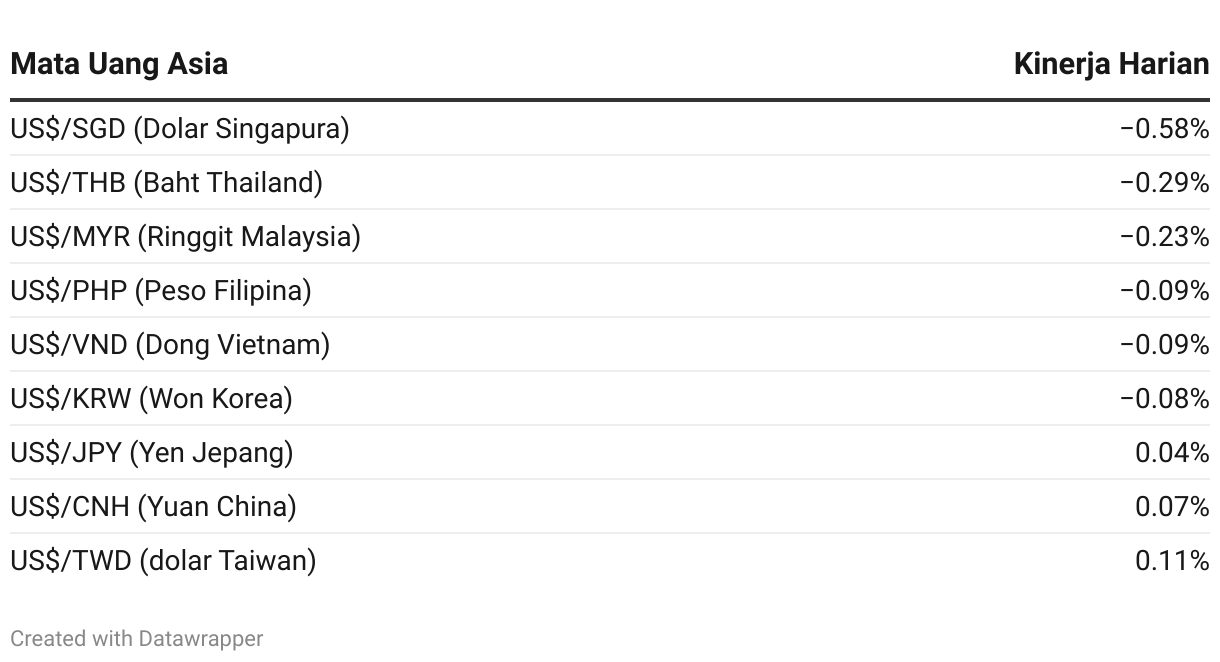Open the Created with Datawrapper link

point(137,638)
